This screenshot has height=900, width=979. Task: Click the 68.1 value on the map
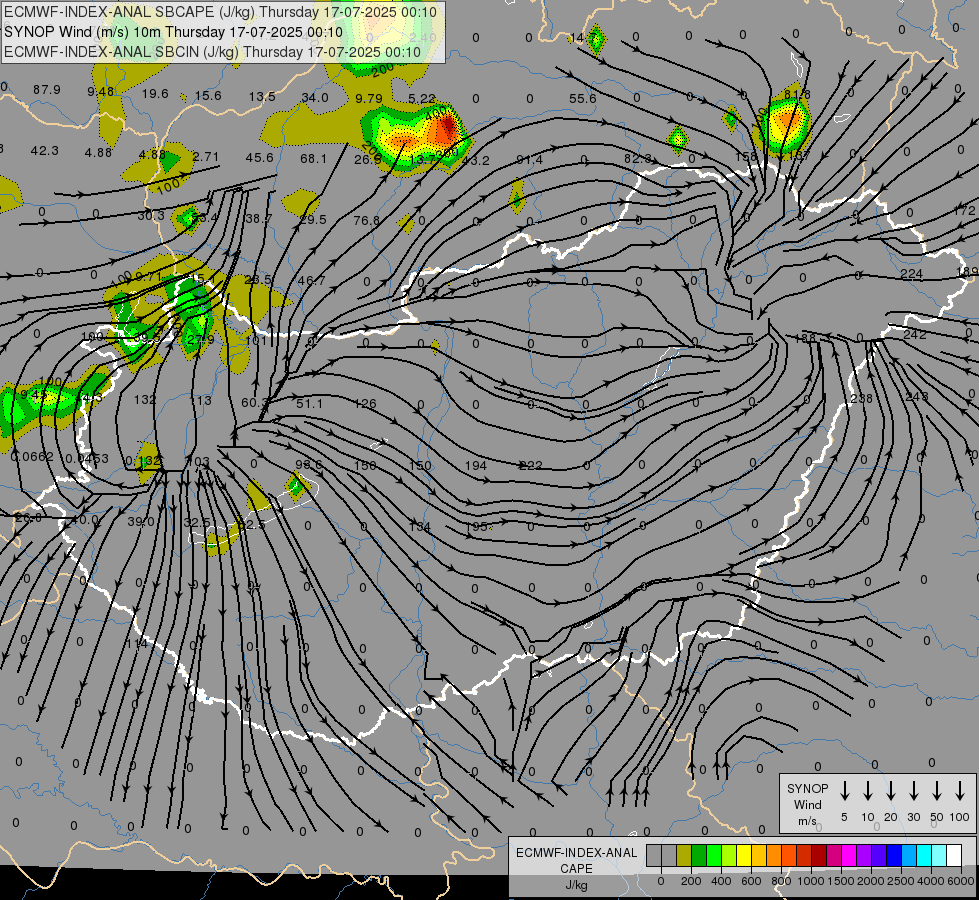coord(313,159)
